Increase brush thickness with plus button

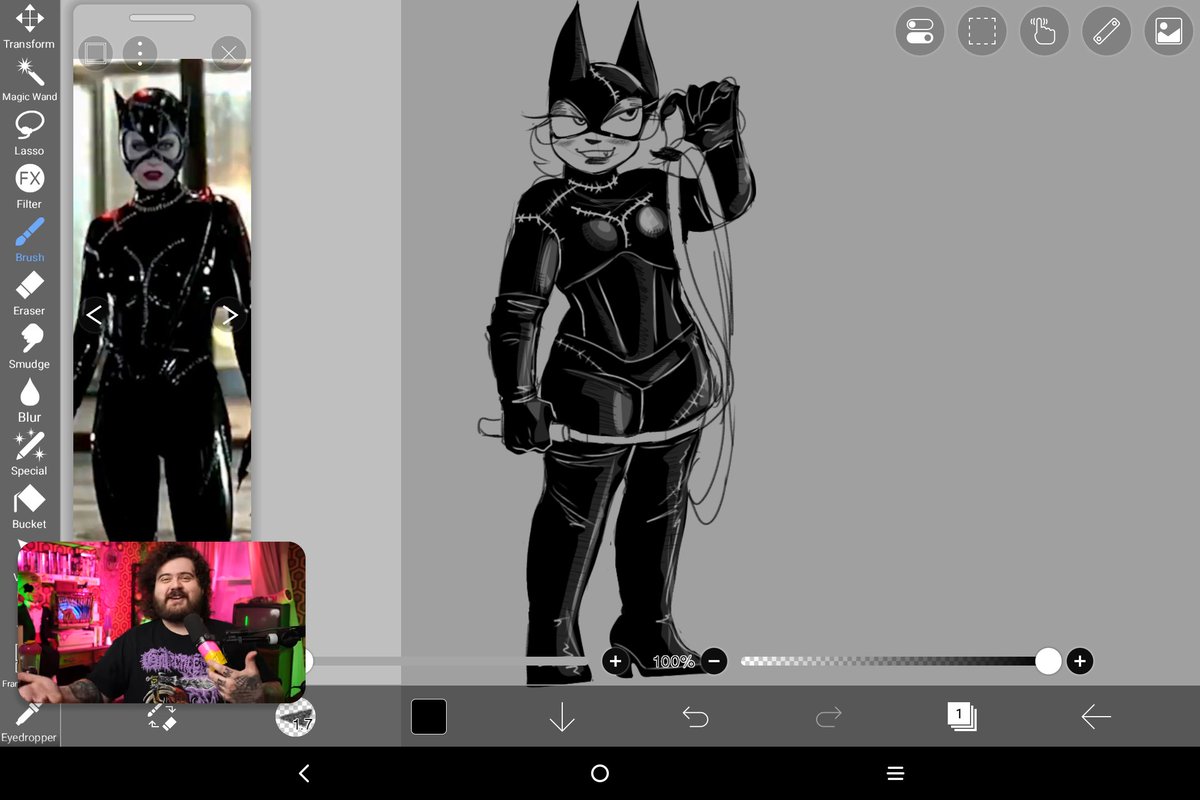[x=615, y=661]
